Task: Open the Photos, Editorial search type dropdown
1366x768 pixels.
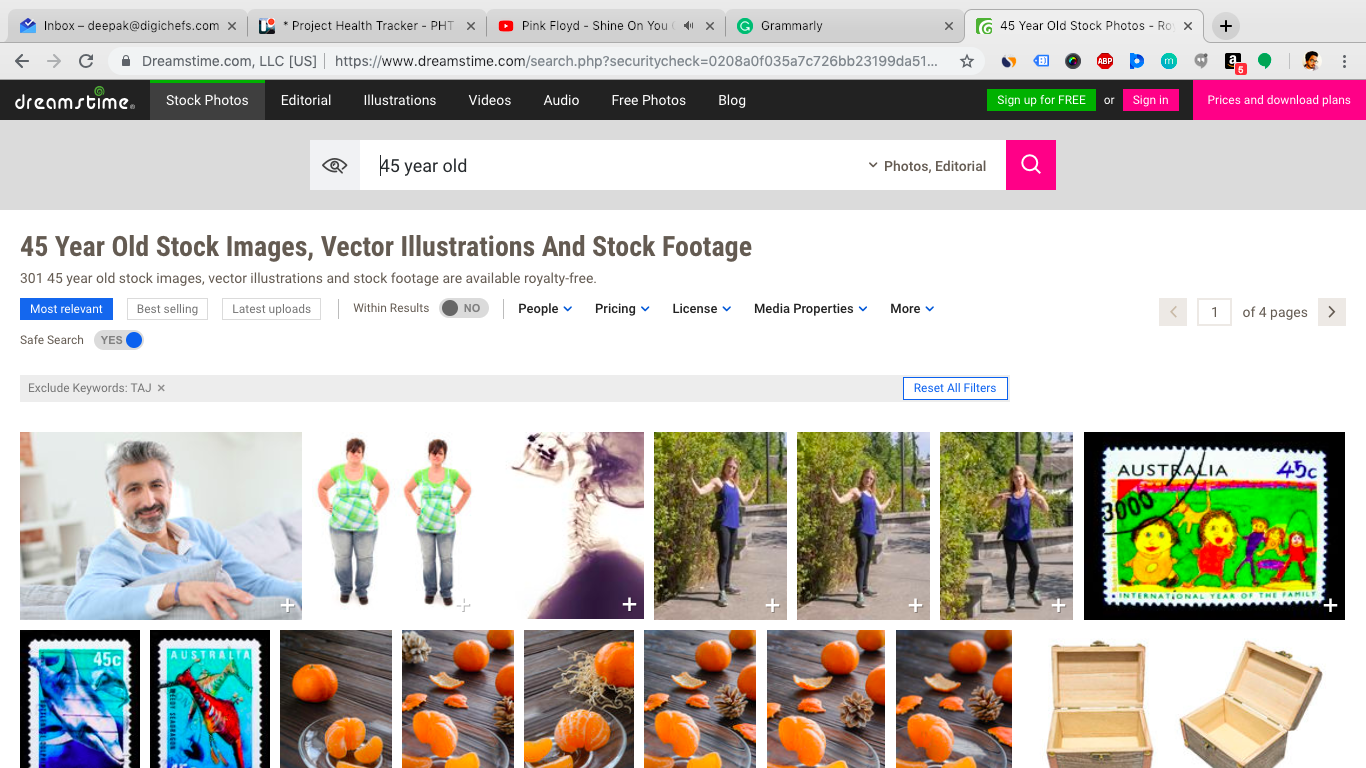Action: pos(927,166)
